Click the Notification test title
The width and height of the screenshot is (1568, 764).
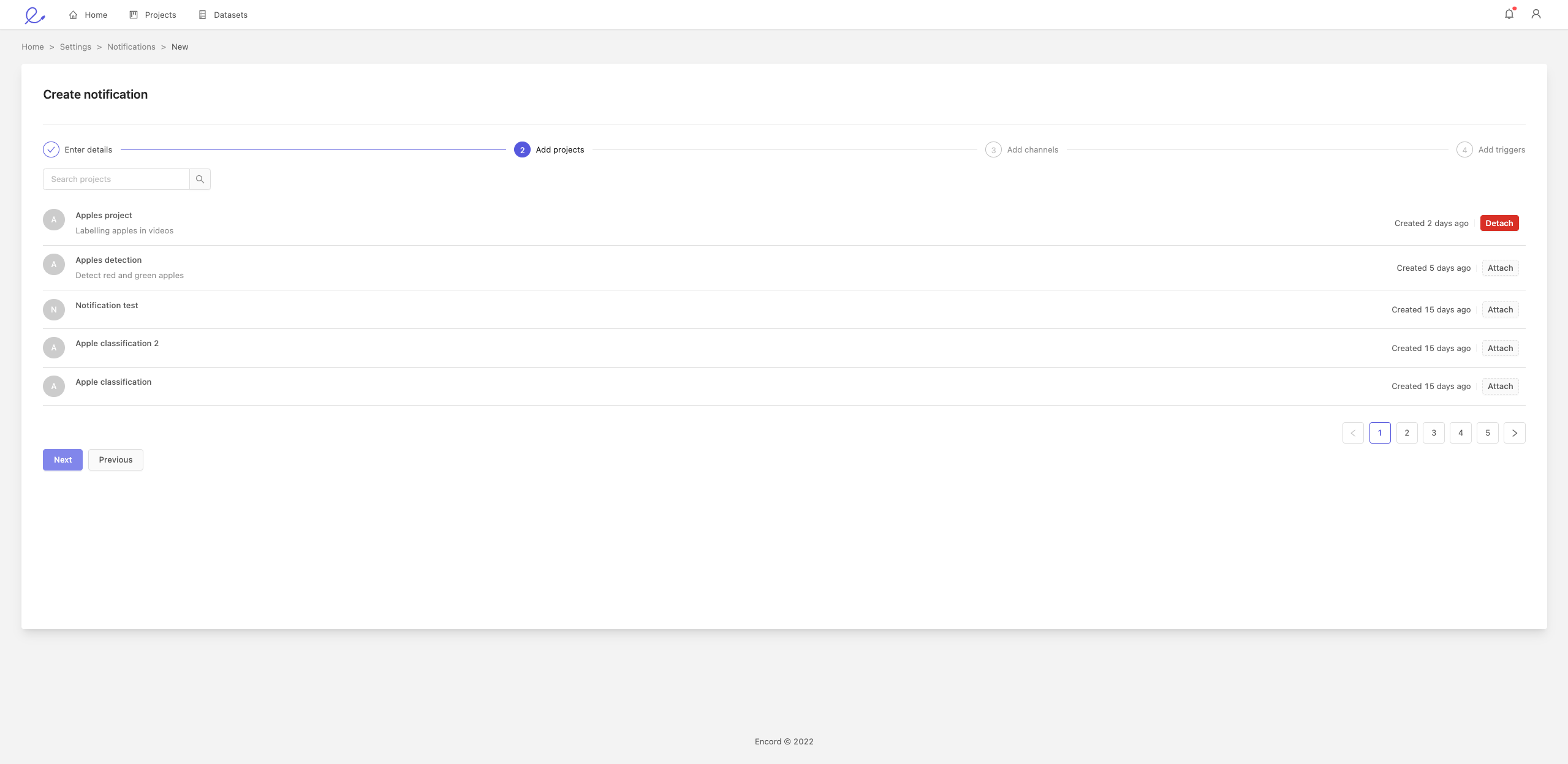pyautogui.click(x=107, y=305)
